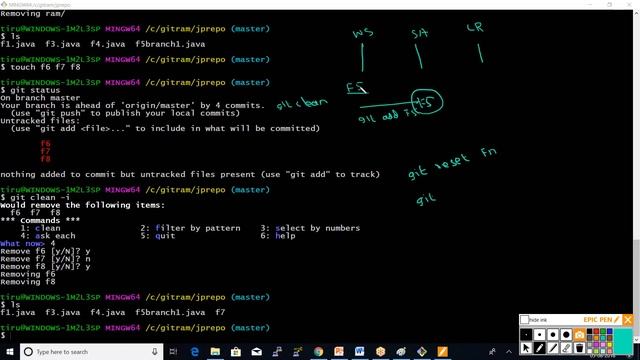640x360 pixels.
Task: Open PowerPoint from the taskbar
Action: coord(339,351)
